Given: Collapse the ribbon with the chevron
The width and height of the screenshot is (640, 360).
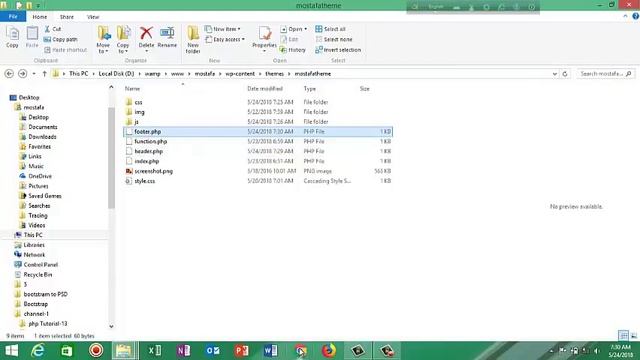Looking at the screenshot, I should pyautogui.click(x=625, y=16).
